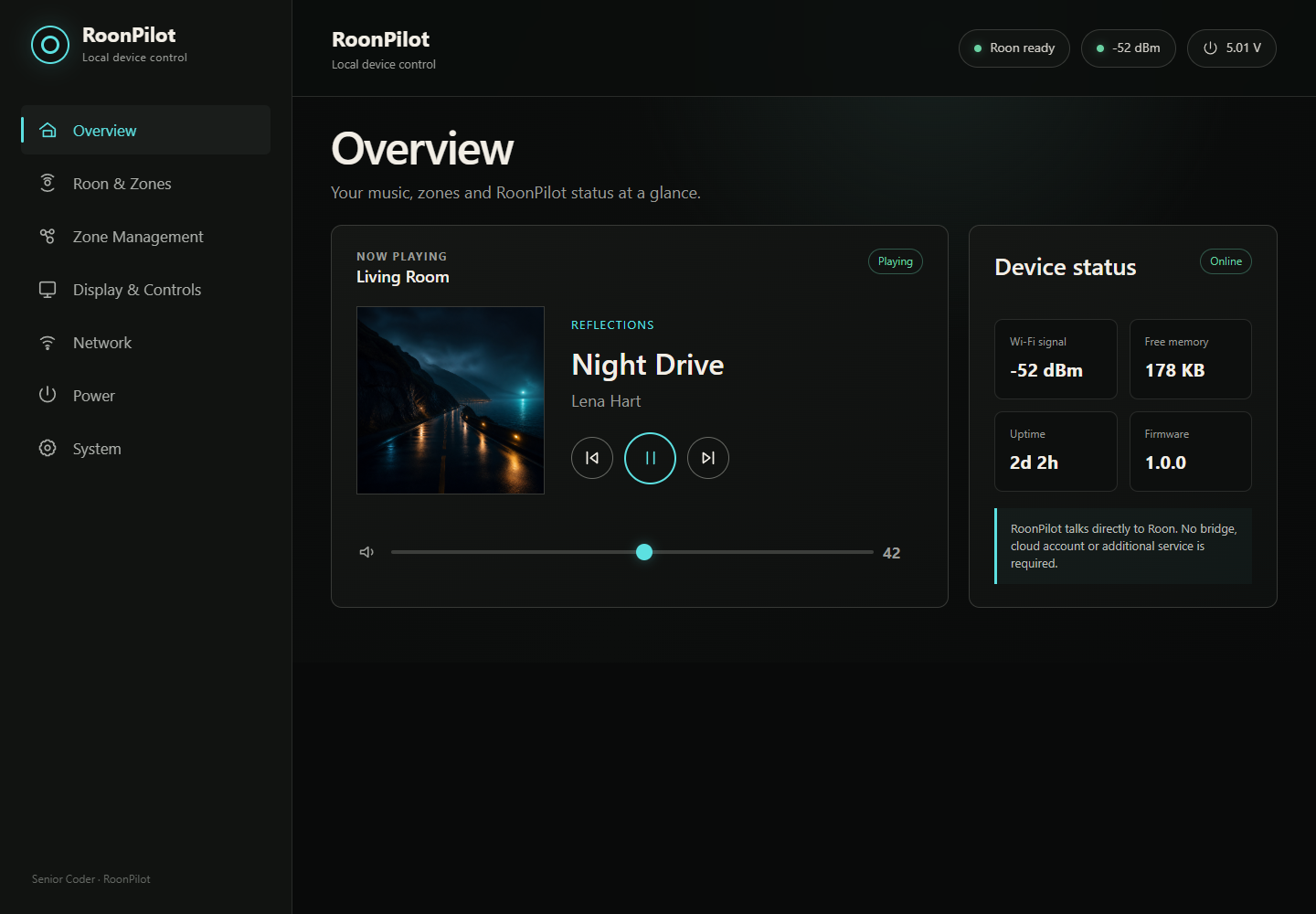Image resolution: width=1316 pixels, height=914 pixels.
Task: Click the RoonPilot title in header bar
Action: [380, 39]
